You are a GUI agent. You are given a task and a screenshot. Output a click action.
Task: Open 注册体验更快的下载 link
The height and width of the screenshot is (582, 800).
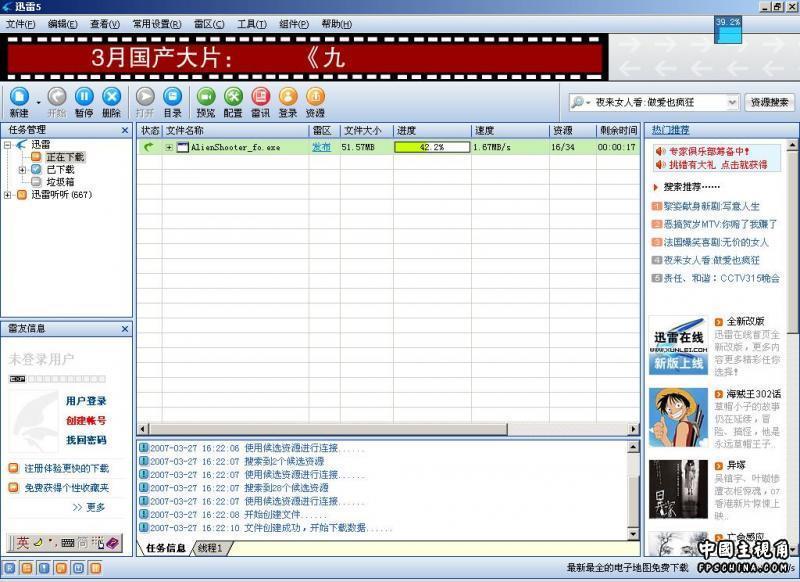pos(67,468)
